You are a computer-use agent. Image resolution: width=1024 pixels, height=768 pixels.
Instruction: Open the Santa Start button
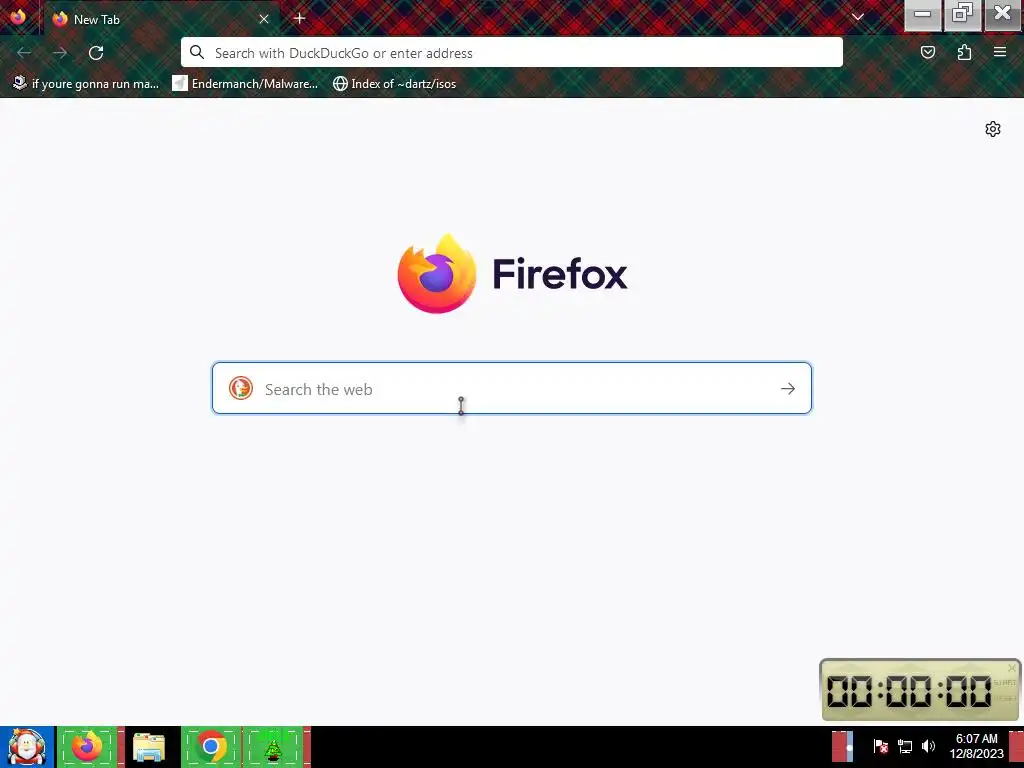pos(26,747)
